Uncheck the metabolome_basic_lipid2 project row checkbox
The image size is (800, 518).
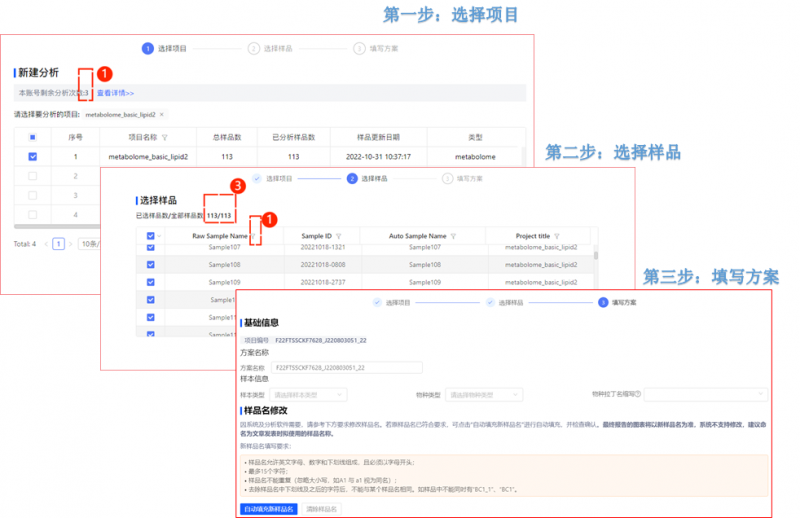pyautogui.click(x=33, y=157)
